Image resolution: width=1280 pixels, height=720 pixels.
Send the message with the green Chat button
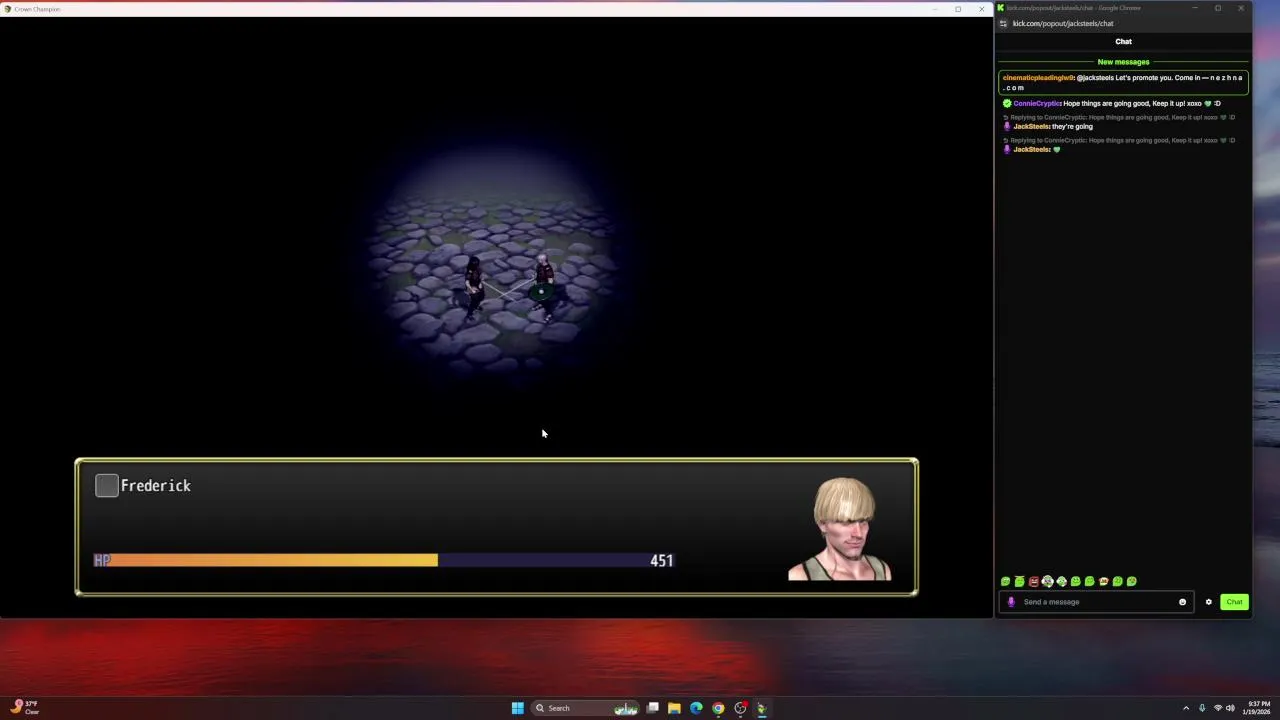click(x=1234, y=602)
